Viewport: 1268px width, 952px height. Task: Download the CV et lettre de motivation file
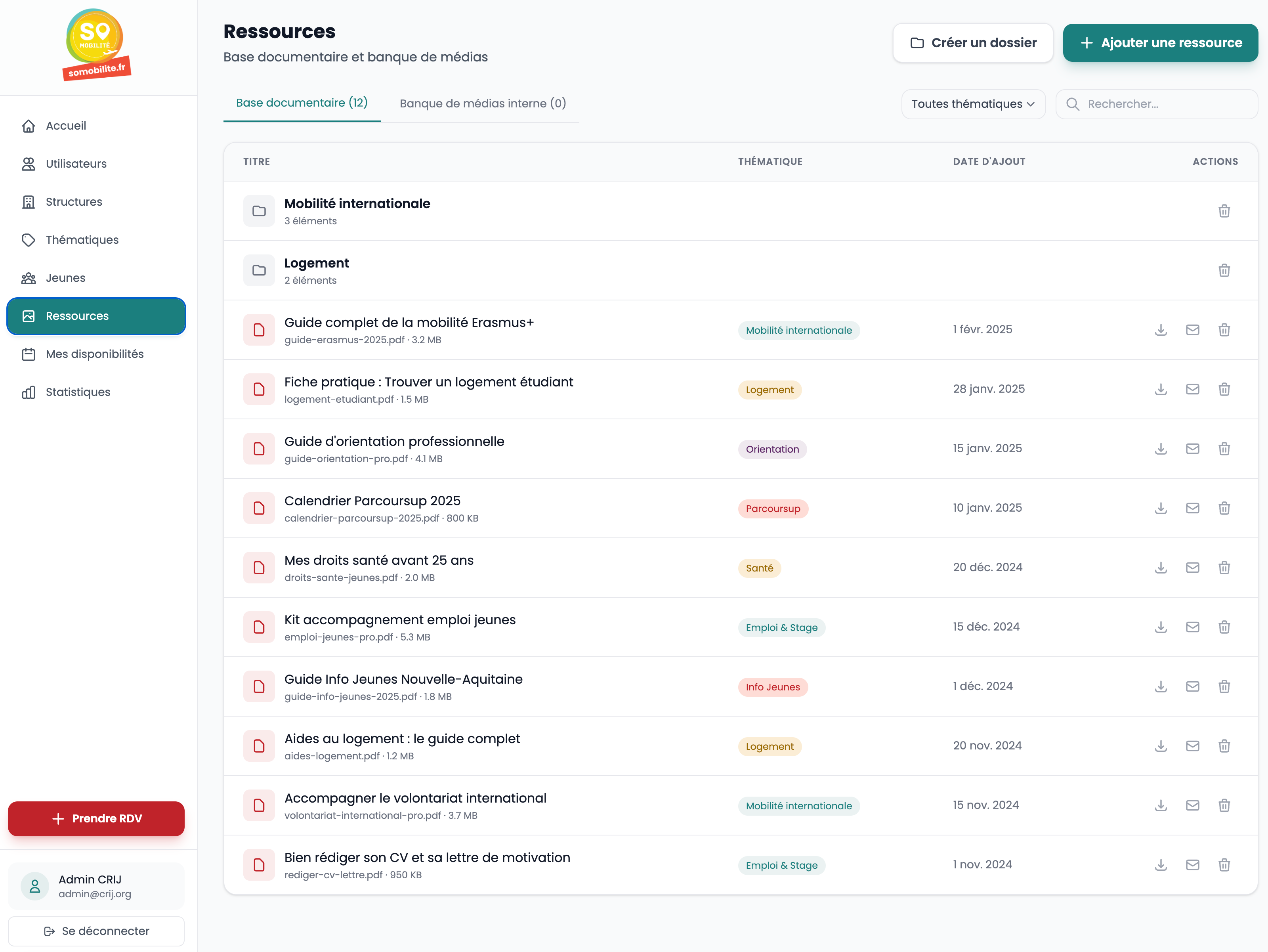(1161, 865)
